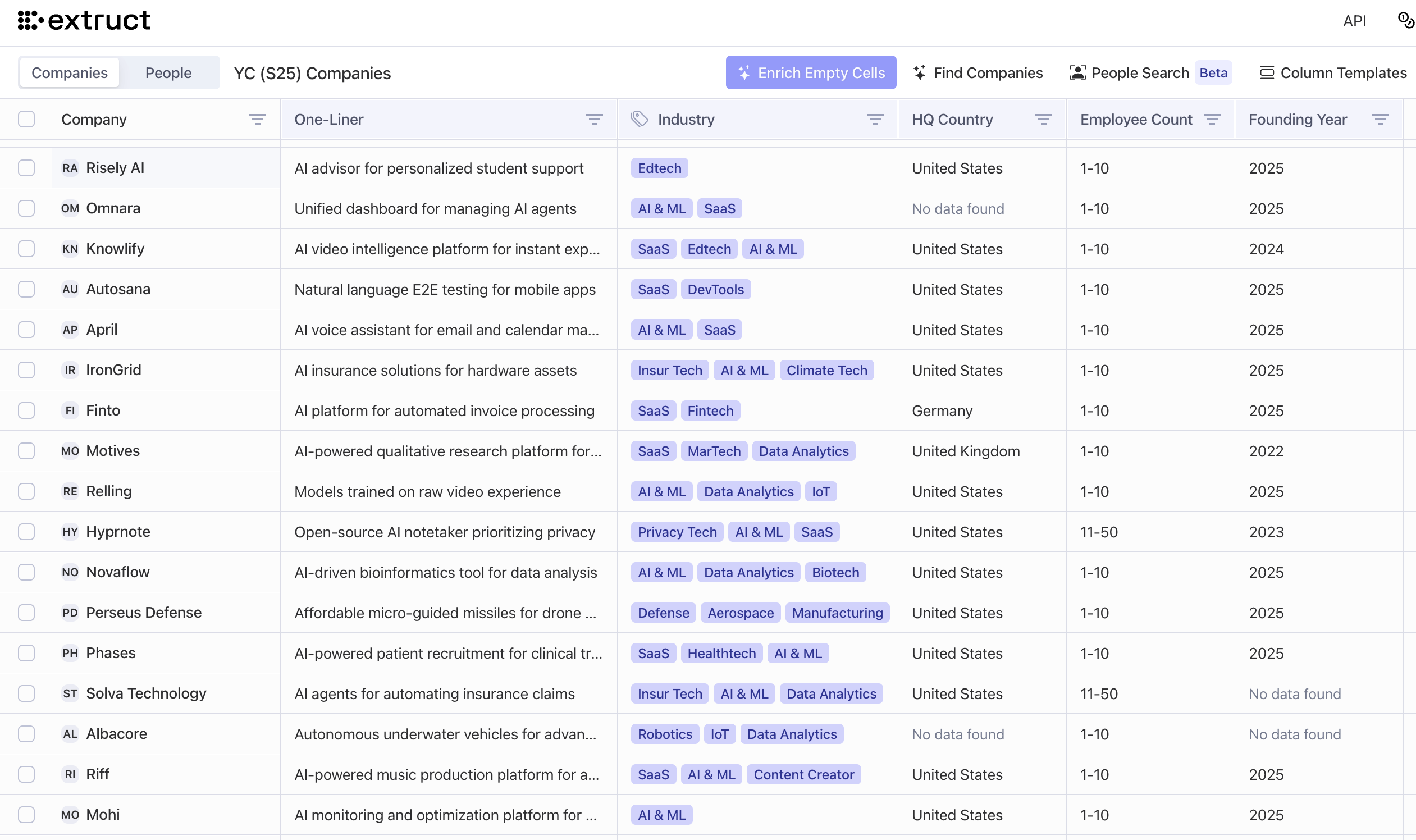This screenshot has height=840, width=1416.
Task: Select all rows with the header checkbox
Action: 26,119
